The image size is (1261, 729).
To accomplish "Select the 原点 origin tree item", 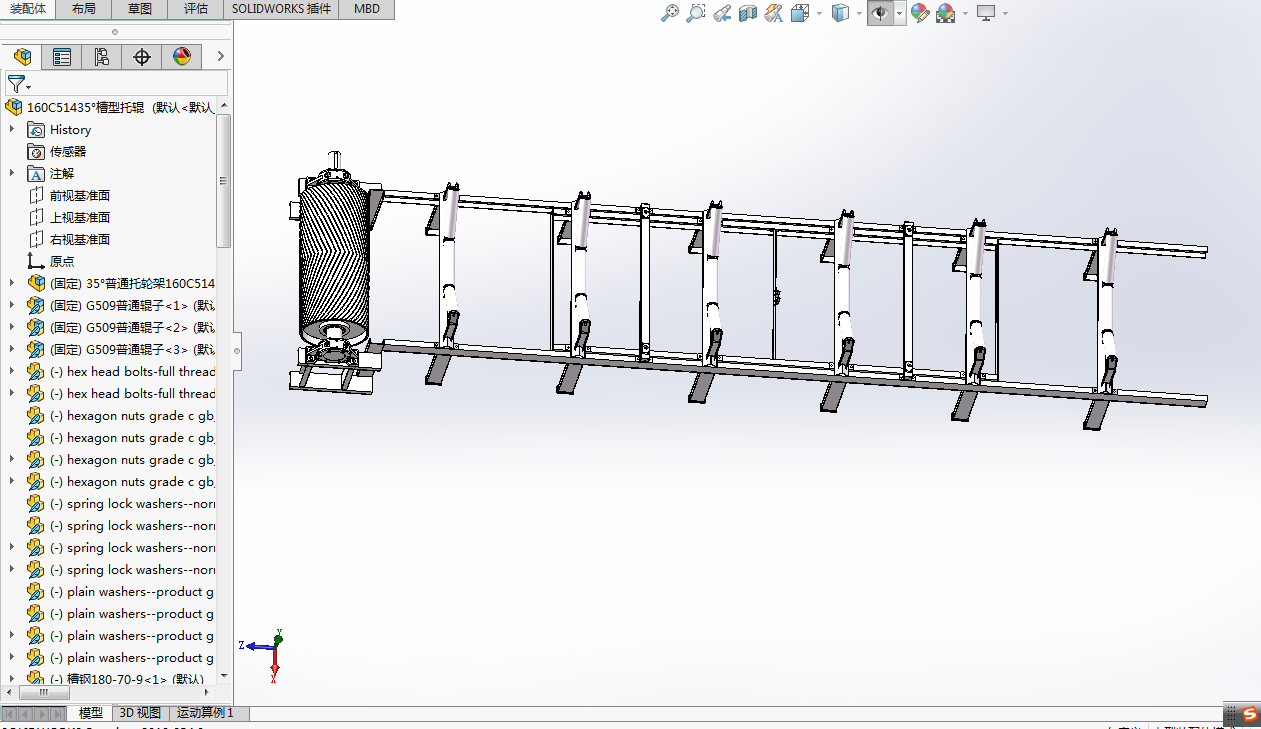I will pos(61,261).
